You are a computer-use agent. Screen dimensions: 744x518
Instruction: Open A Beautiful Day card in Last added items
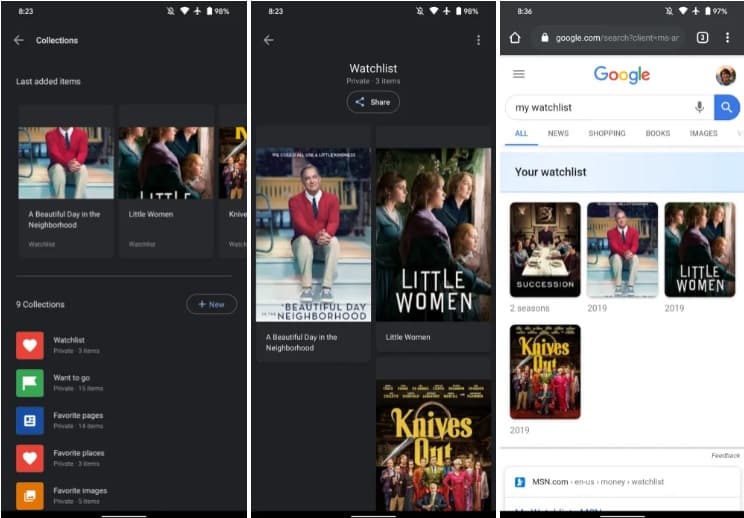66,181
